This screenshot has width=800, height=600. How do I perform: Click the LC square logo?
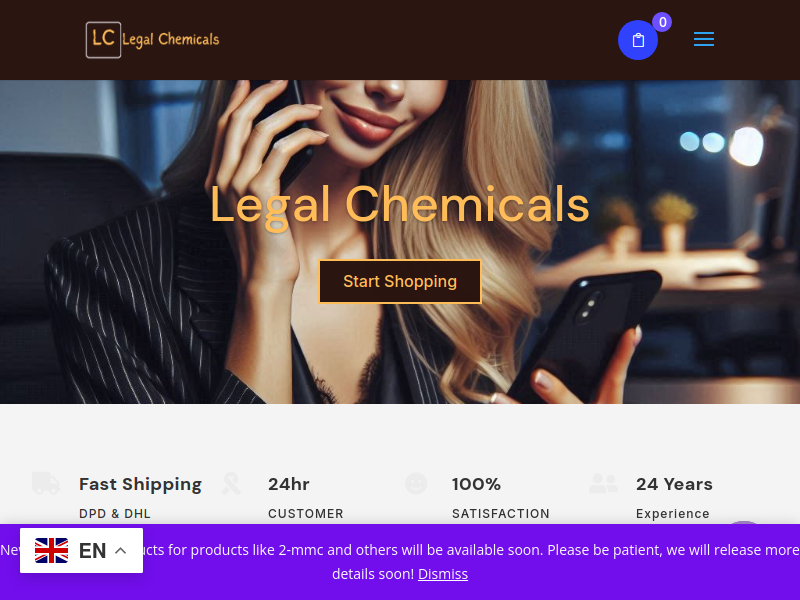coord(104,40)
